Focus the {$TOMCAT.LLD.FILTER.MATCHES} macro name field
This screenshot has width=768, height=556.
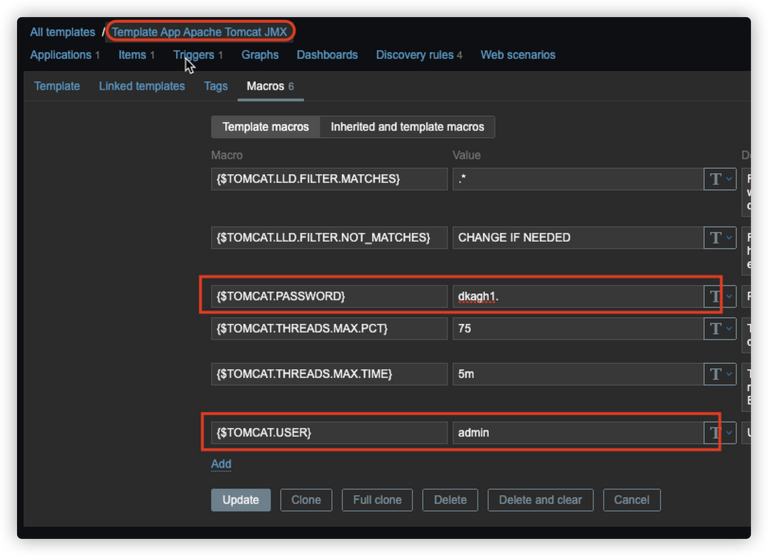point(329,179)
